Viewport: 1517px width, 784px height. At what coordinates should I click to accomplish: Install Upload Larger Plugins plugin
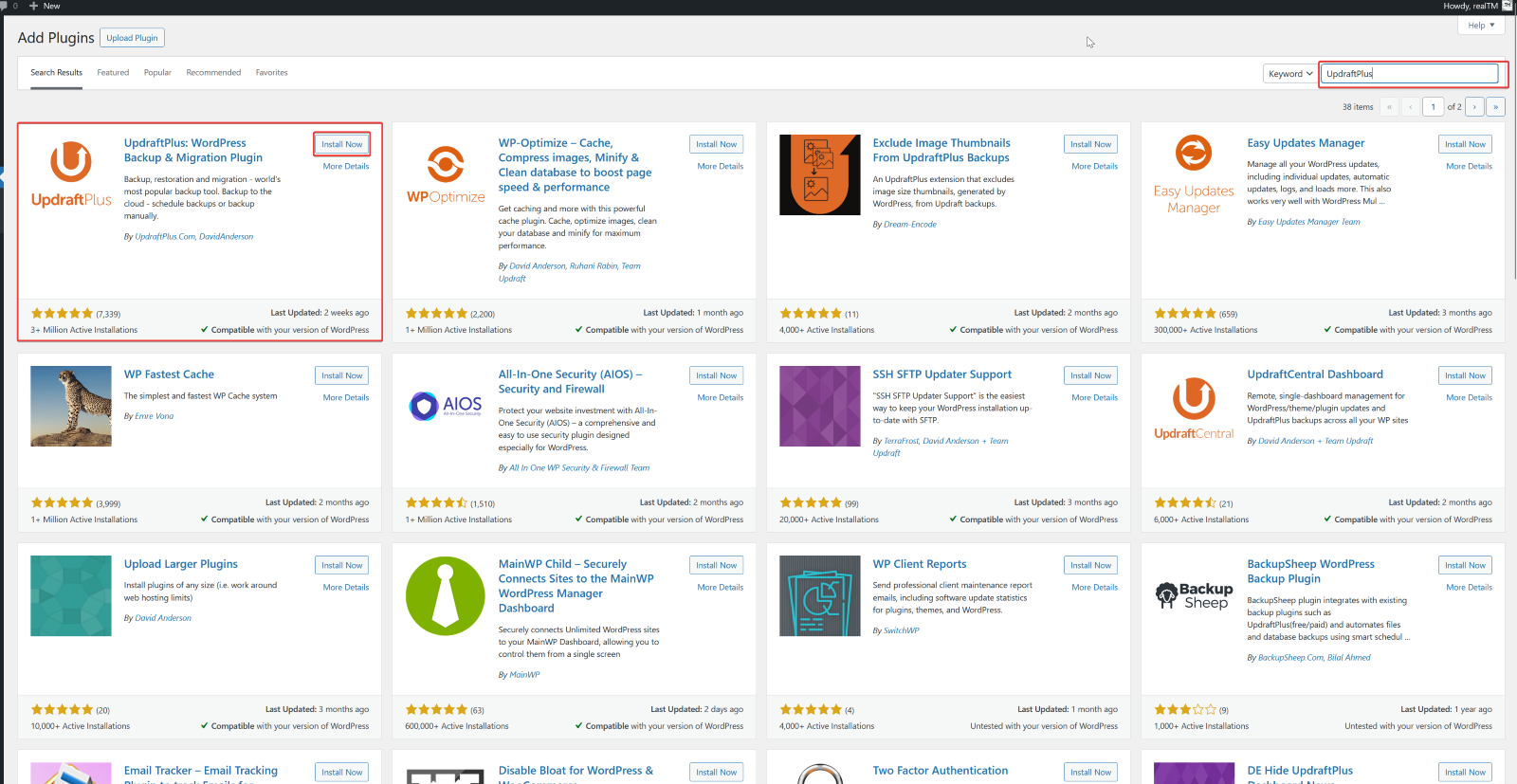pyautogui.click(x=341, y=565)
